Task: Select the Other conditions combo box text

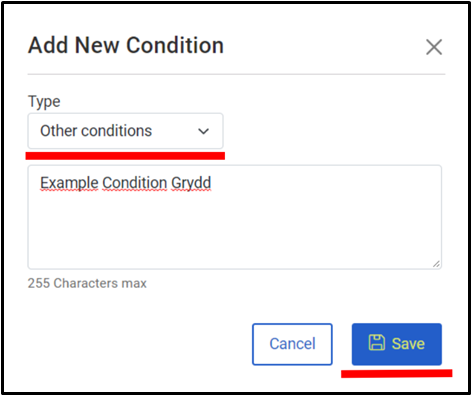Action: (x=96, y=131)
